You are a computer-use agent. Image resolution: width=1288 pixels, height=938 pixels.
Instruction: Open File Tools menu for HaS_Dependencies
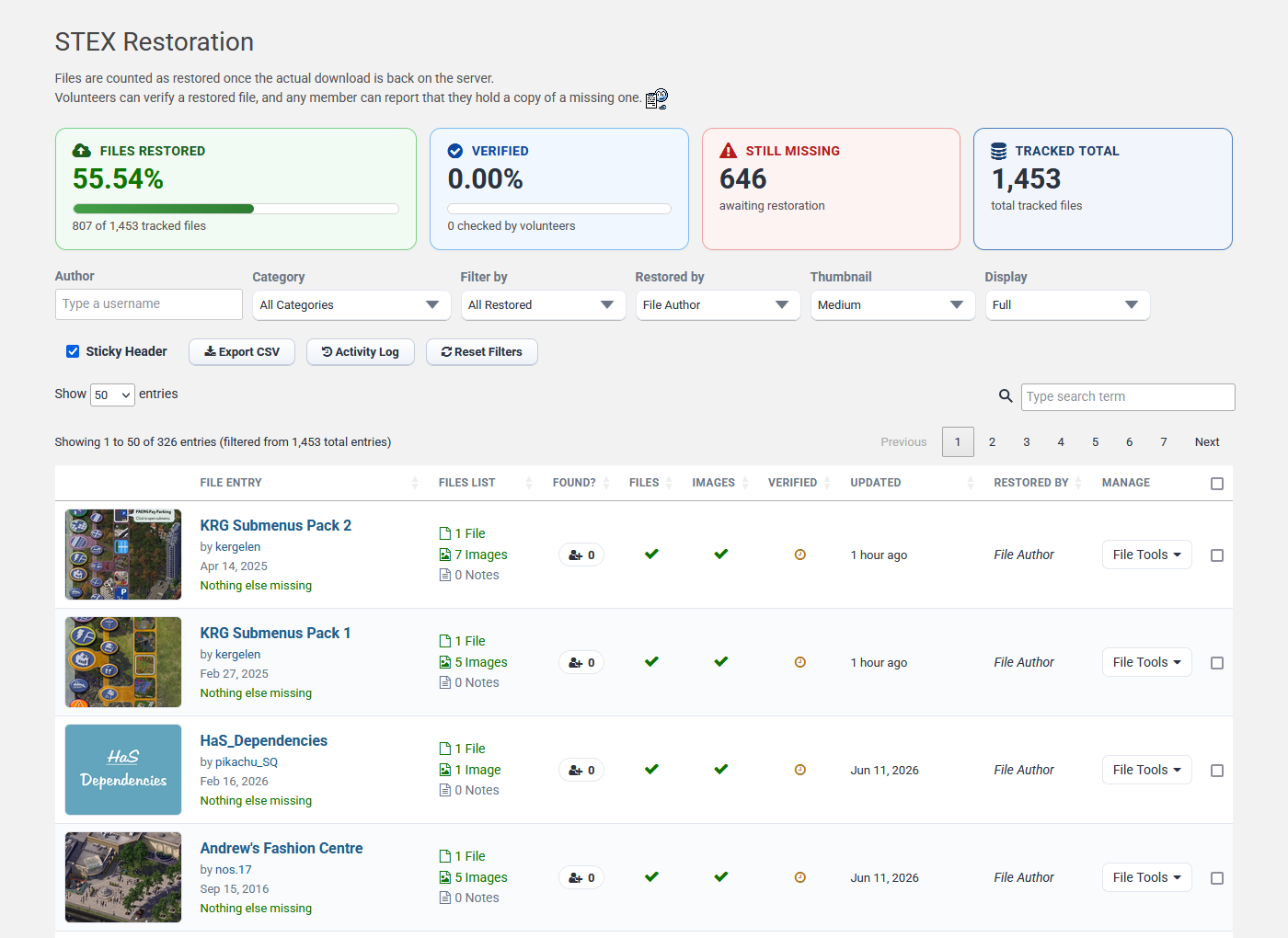tap(1146, 770)
